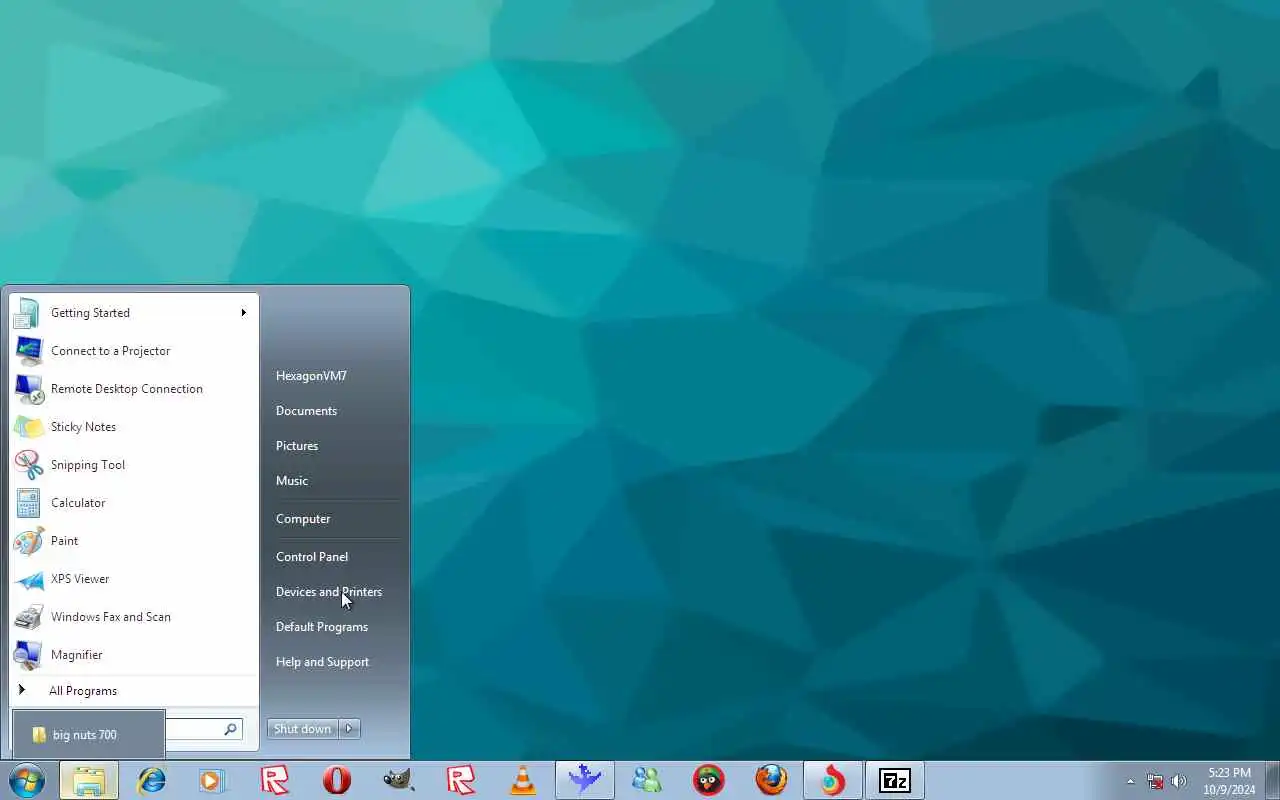This screenshot has height=800, width=1280.
Task: Open 7-Zip from the taskbar
Action: point(895,780)
